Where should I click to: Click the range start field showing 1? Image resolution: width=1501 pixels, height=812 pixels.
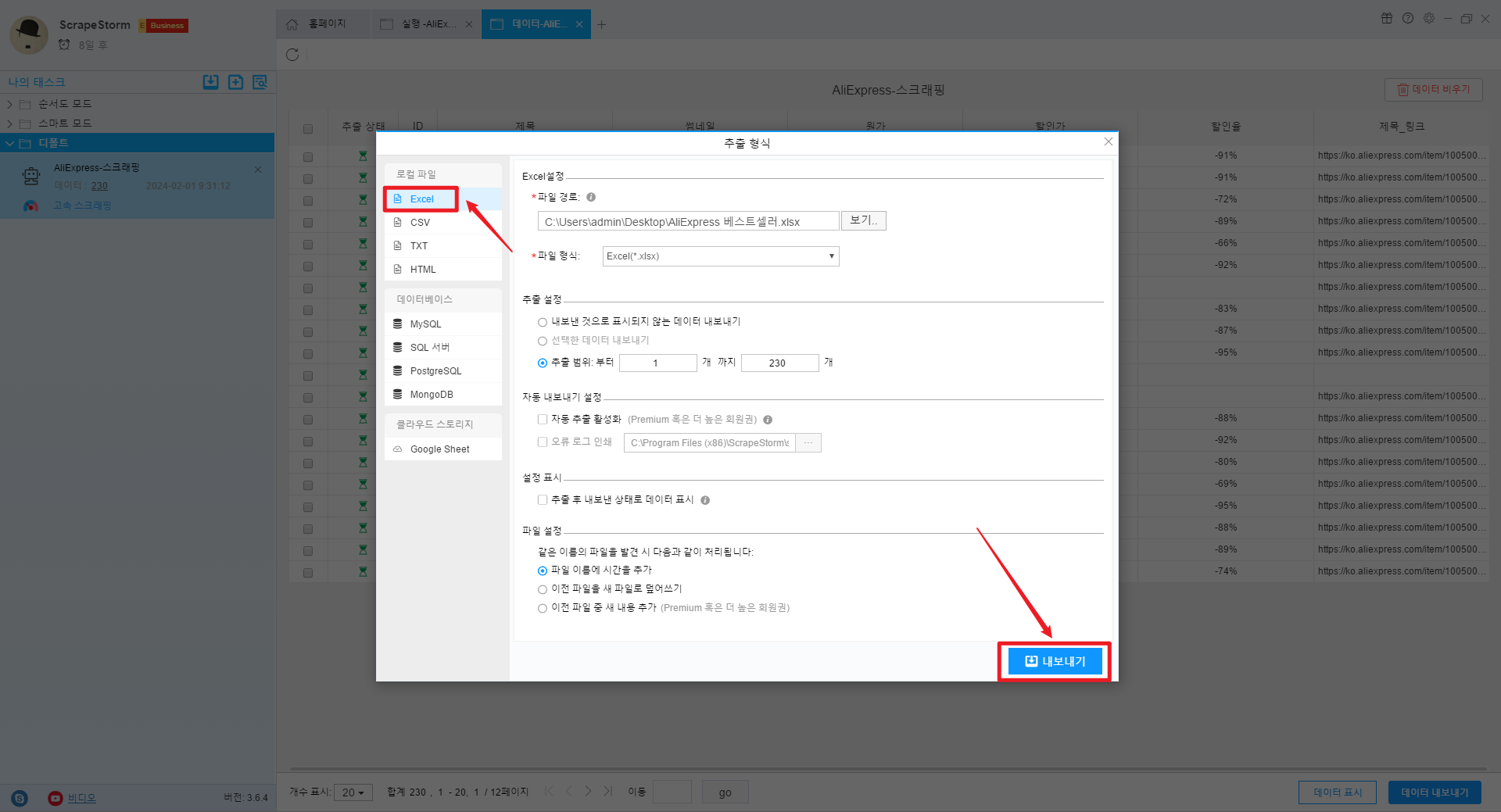coord(657,363)
